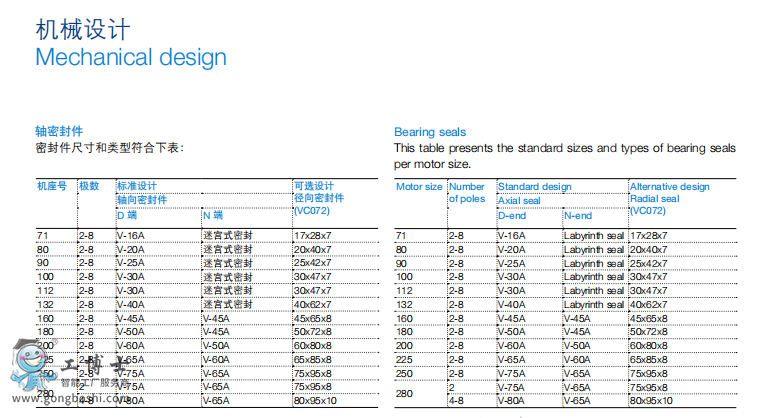Select the 'D-end' column label
The height and width of the screenshot is (418, 765).
coord(511,215)
